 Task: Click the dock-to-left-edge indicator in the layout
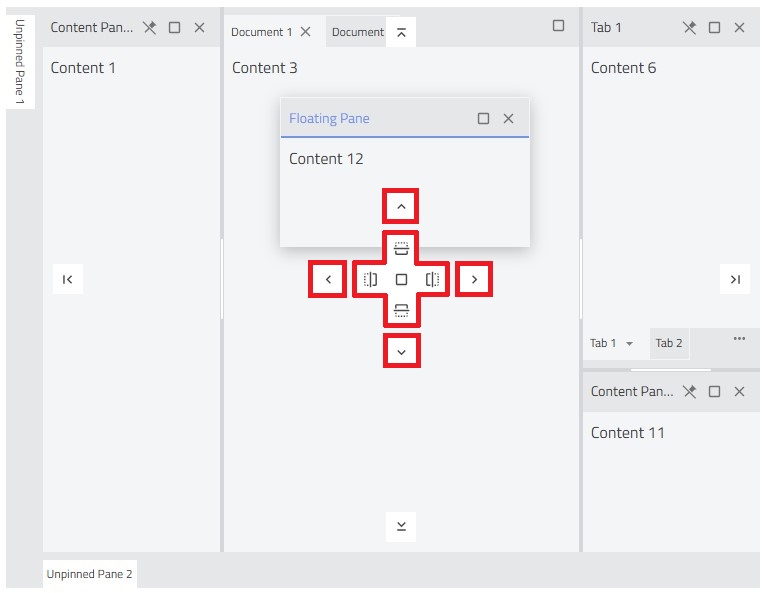click(68, 279)
